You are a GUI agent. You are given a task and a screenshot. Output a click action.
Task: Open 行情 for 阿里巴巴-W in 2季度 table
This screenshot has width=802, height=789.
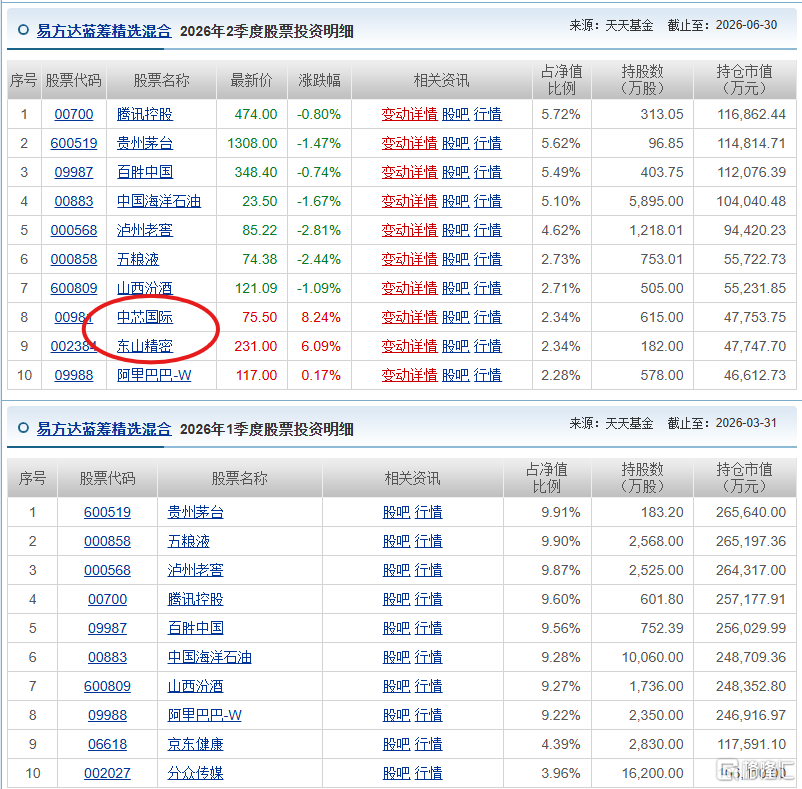(487, 375)
